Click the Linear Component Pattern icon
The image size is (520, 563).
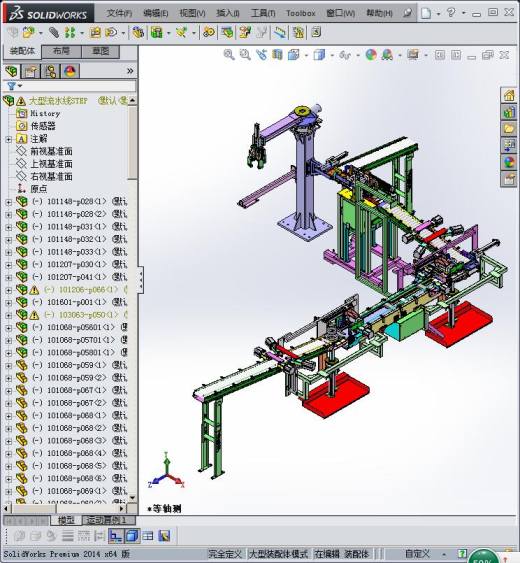[x=70, y=33]
